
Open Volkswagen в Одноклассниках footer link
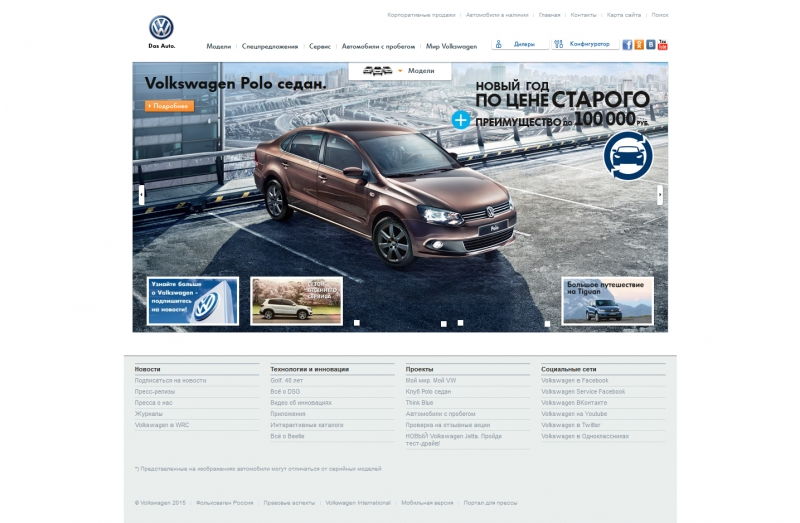pyautogui.click(x=585, y=437)
